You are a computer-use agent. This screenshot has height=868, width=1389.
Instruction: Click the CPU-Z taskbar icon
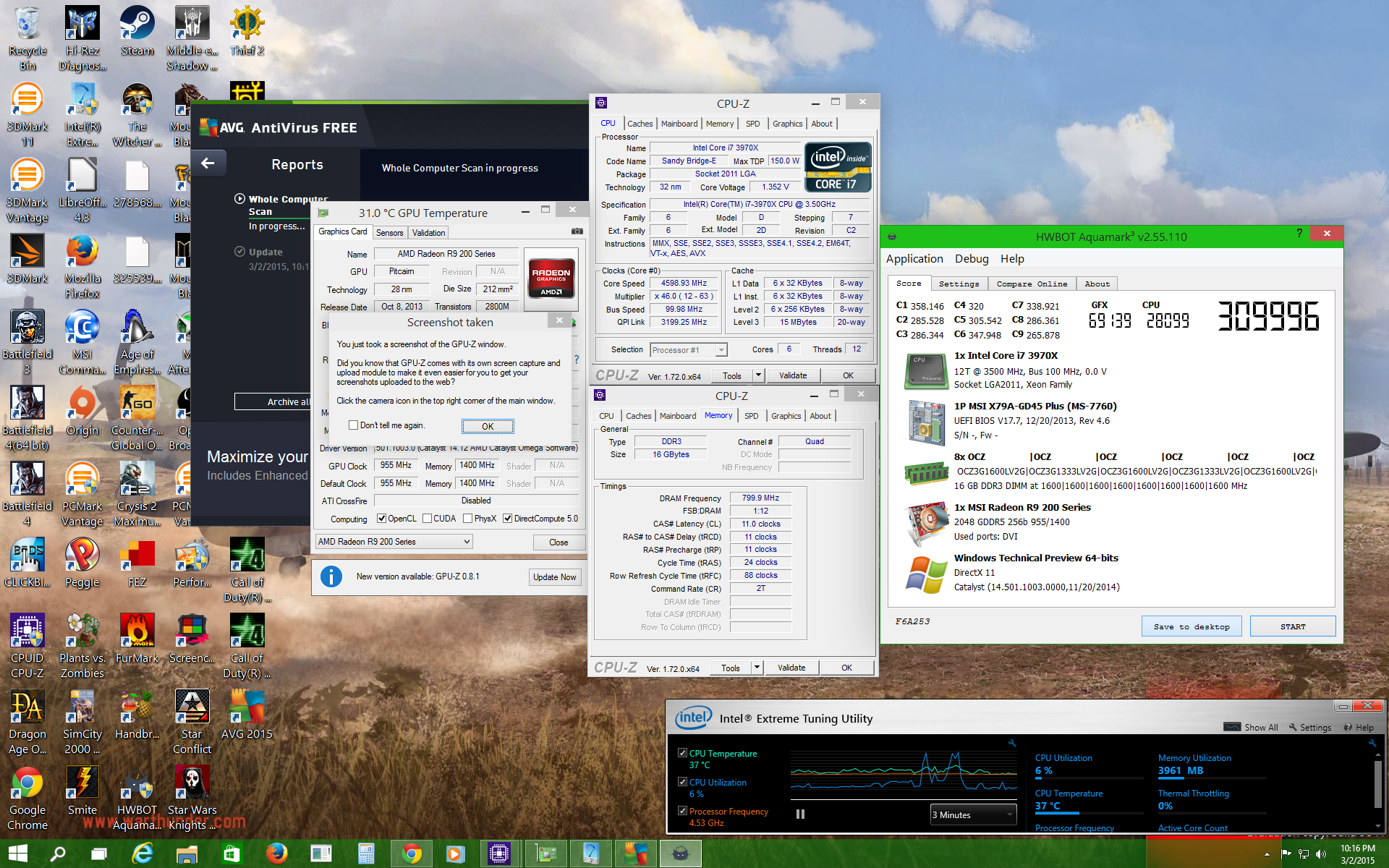click(498, 854)
